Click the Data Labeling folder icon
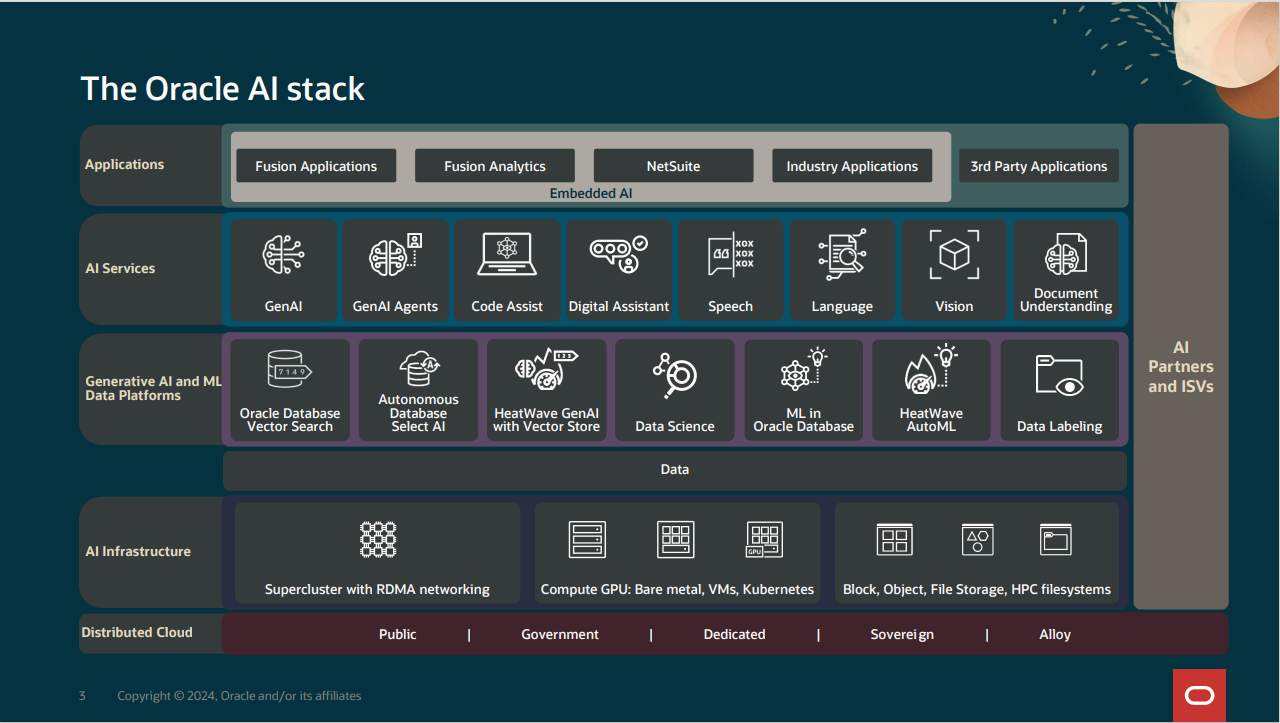 [1060, 376]
